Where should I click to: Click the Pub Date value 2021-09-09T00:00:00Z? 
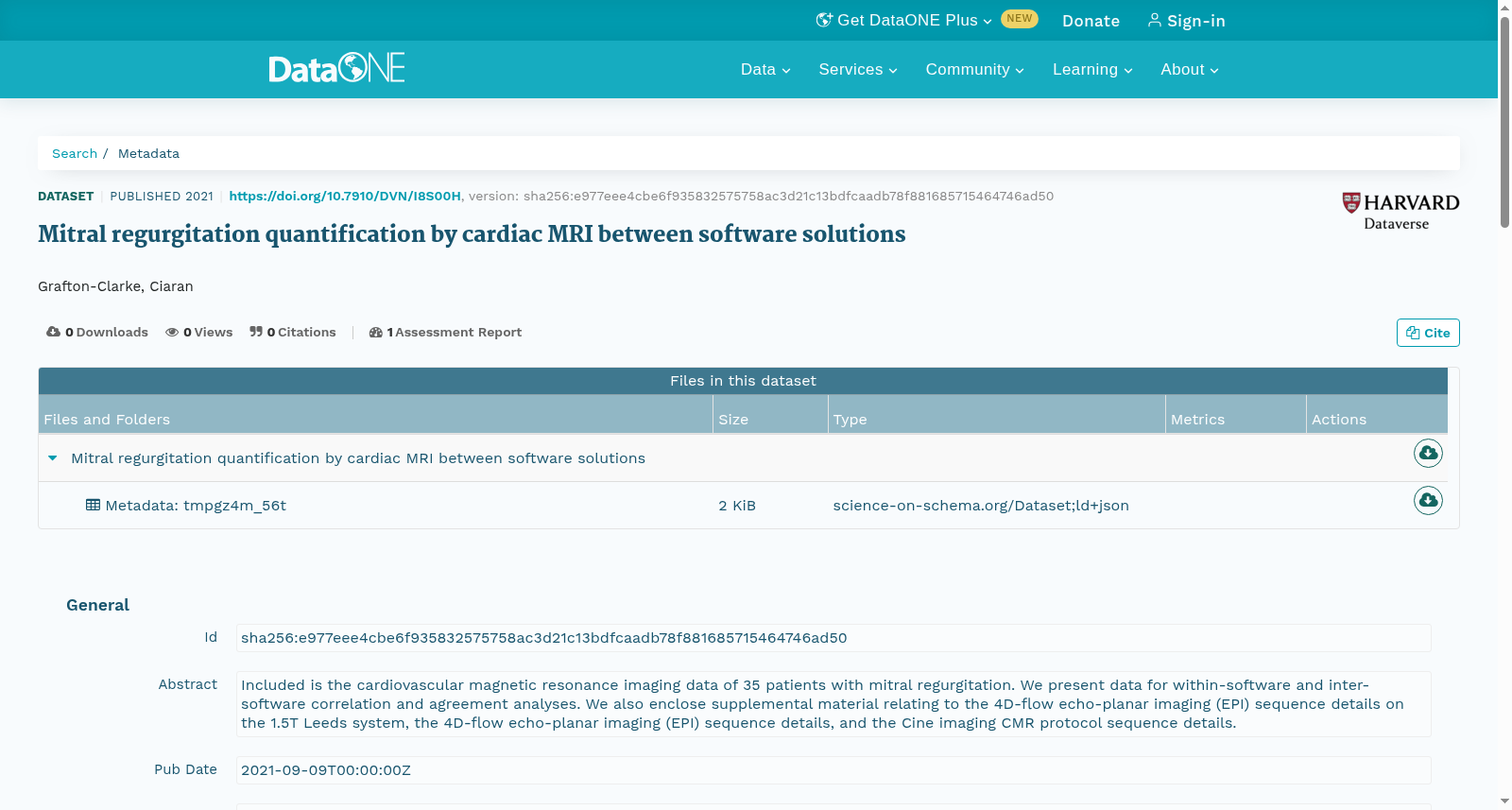click(x=833, y=770)
